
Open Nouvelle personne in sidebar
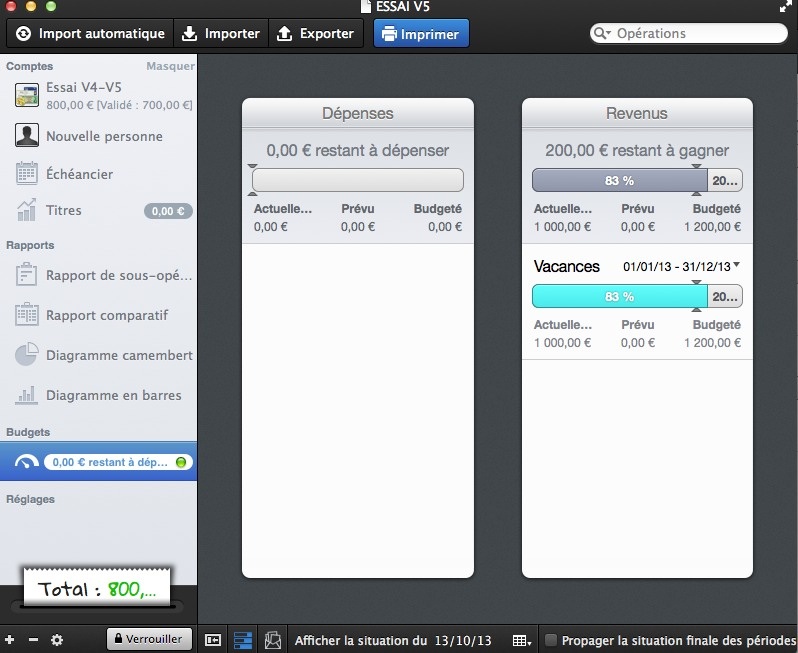point(99,136)
